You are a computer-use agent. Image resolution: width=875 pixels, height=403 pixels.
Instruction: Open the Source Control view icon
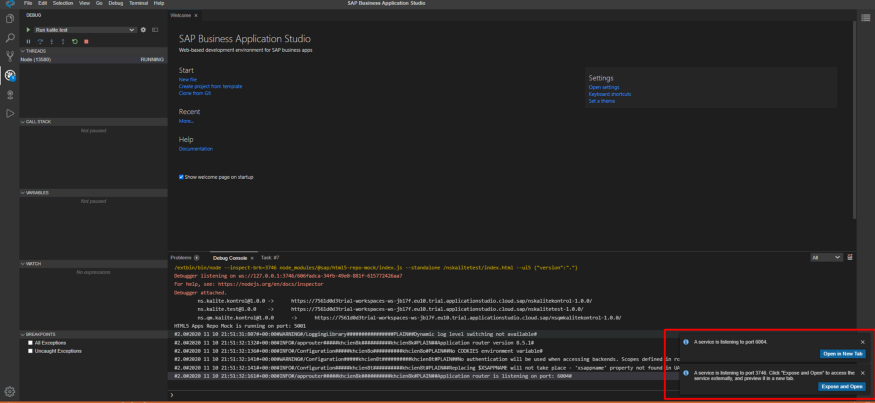pos(9,56)
